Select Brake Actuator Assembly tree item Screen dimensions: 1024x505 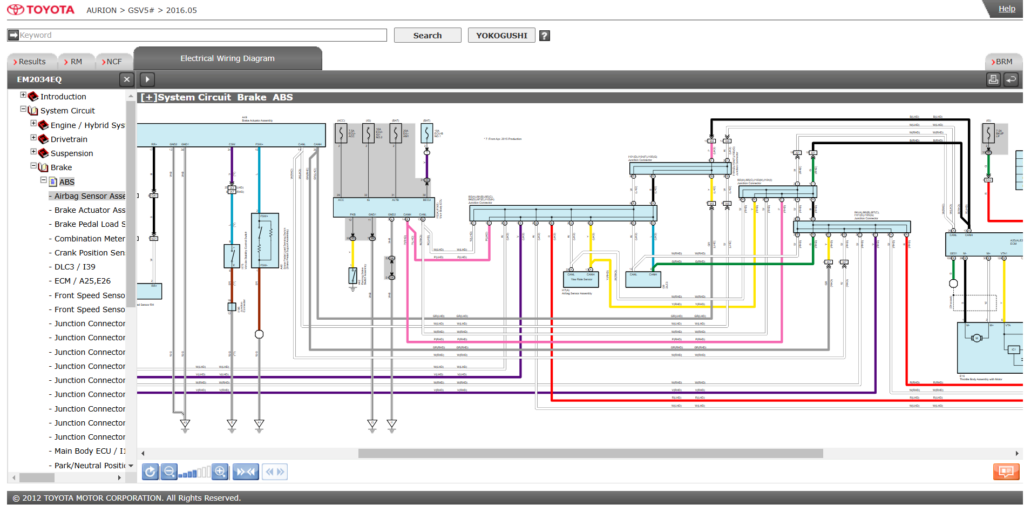(x=87, y=210)
